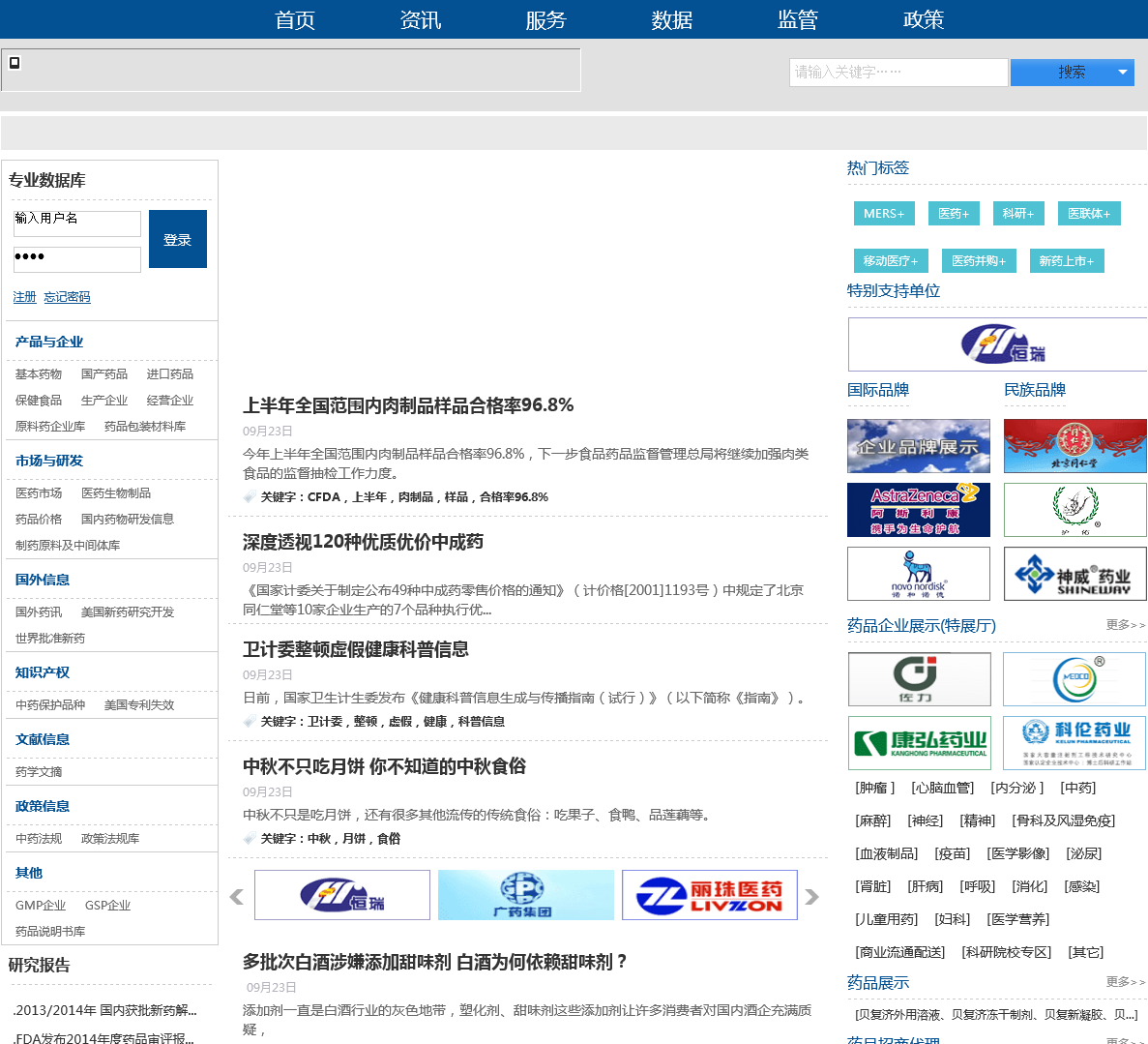Click the username input field
This screenshot has height=1044, width=1148.
tap(76, 224)
